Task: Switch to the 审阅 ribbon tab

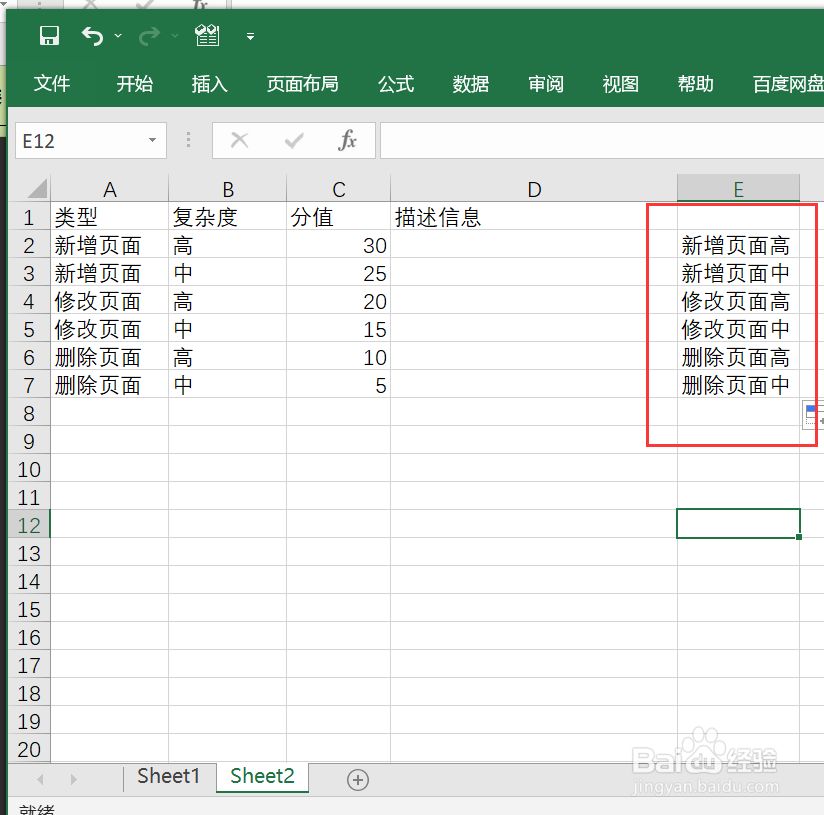Action: coord(545,84)
